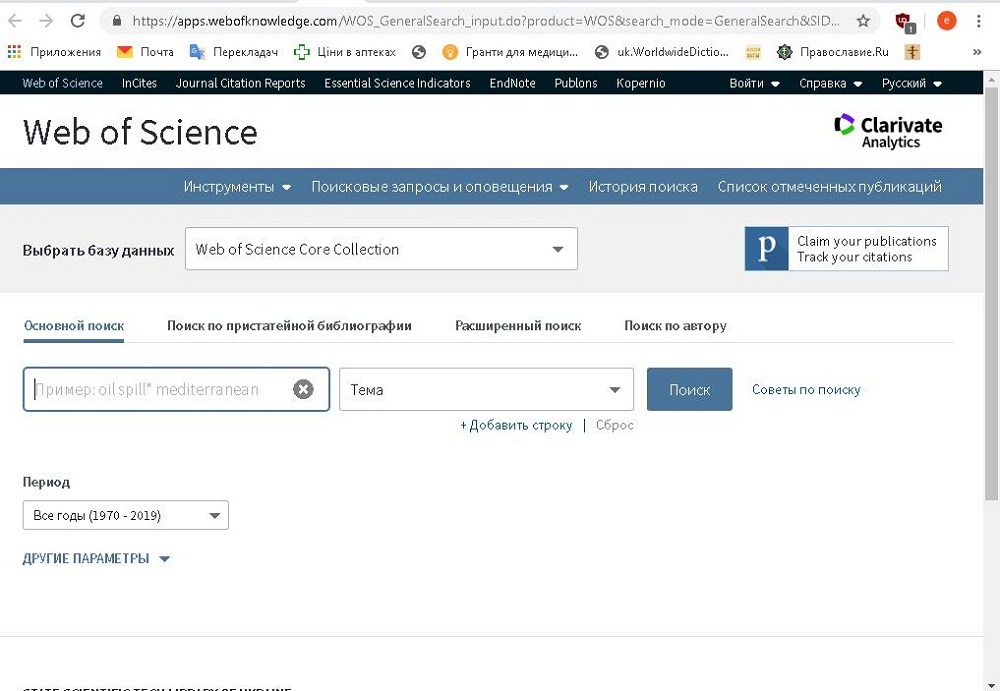
Task: Open the red shield extension icon
Action: [x=904, y=22]
